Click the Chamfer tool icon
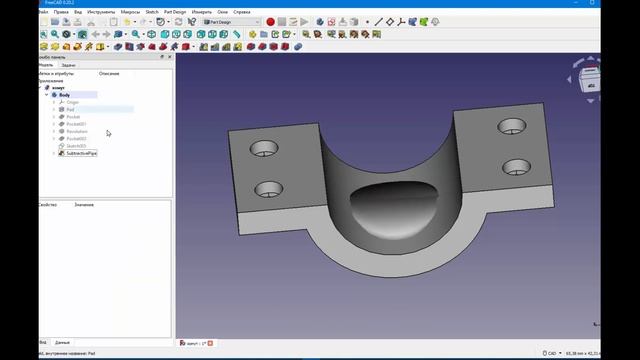The image size is (640, 360). coord(262,47)
